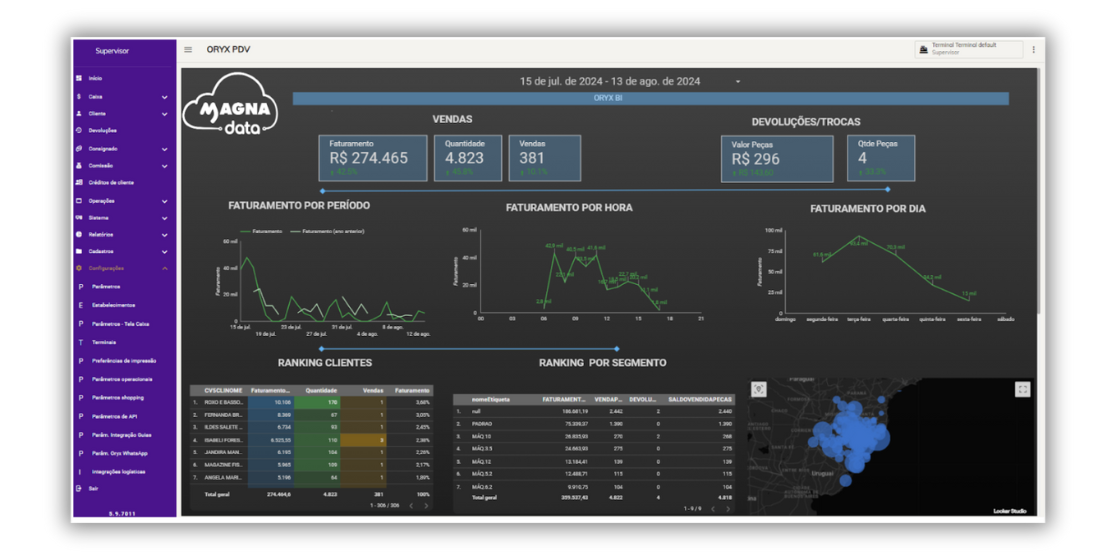This screenshot has height=560, width=1116.
Task: Click the Faturamento R$ 274.465 scorecard
Action: [373, 158]
